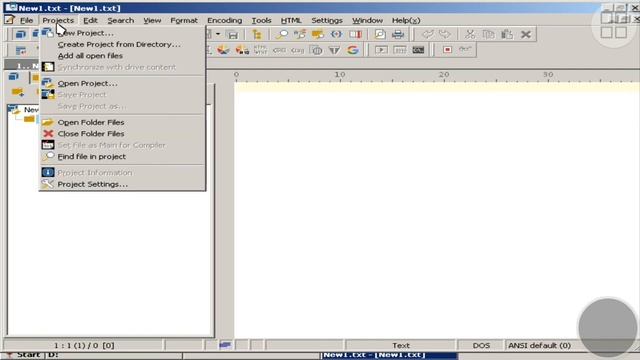Click the ruler marker at 10

coord(340,75)
